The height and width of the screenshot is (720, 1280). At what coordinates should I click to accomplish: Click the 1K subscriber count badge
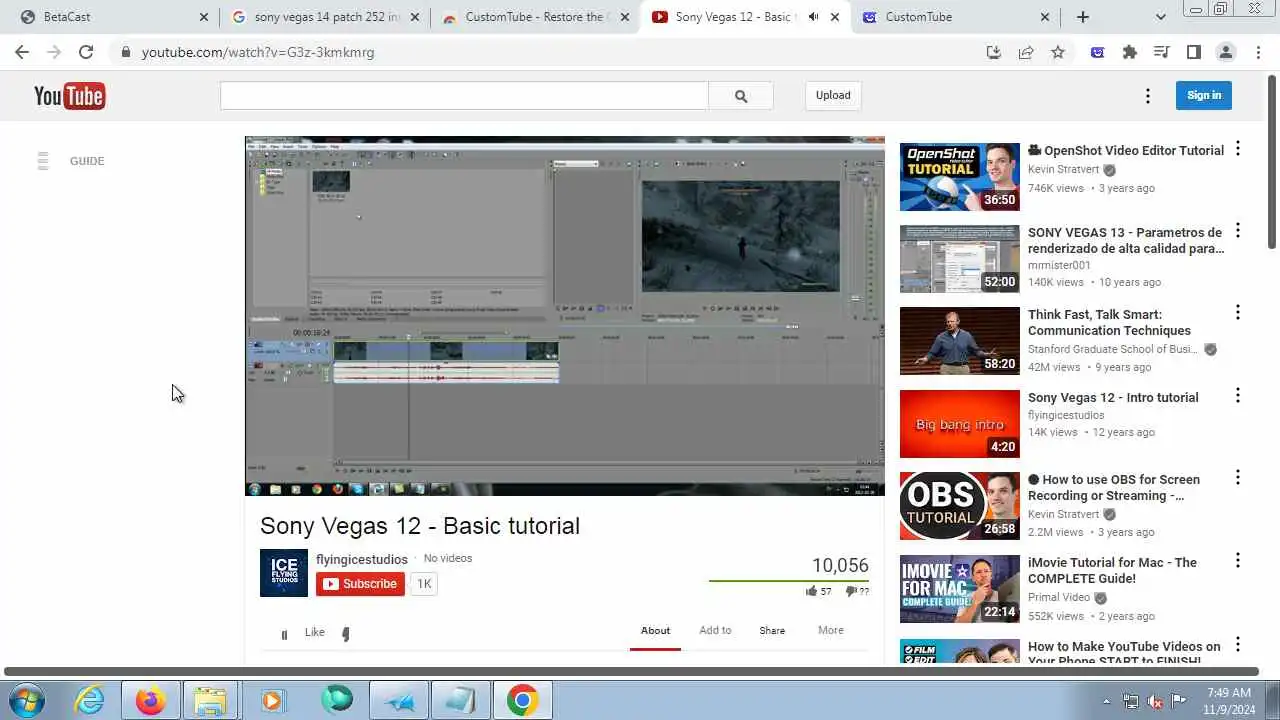[x=424, y=584]
